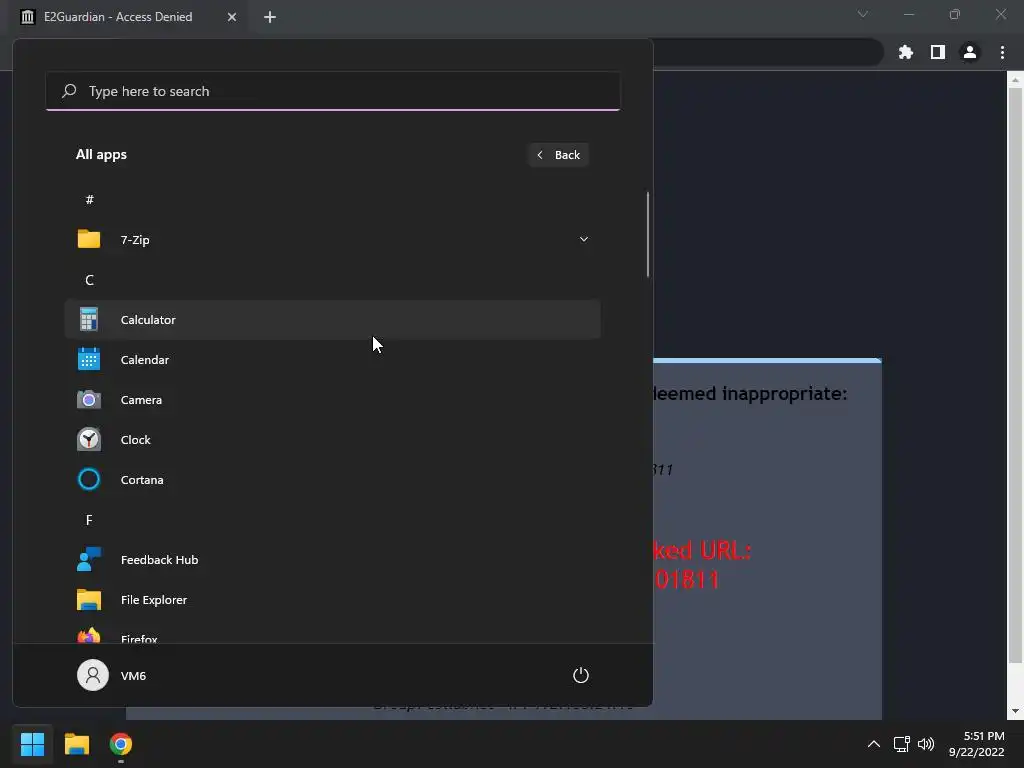Toggle the Chrome side panel icon

[938, 52]
